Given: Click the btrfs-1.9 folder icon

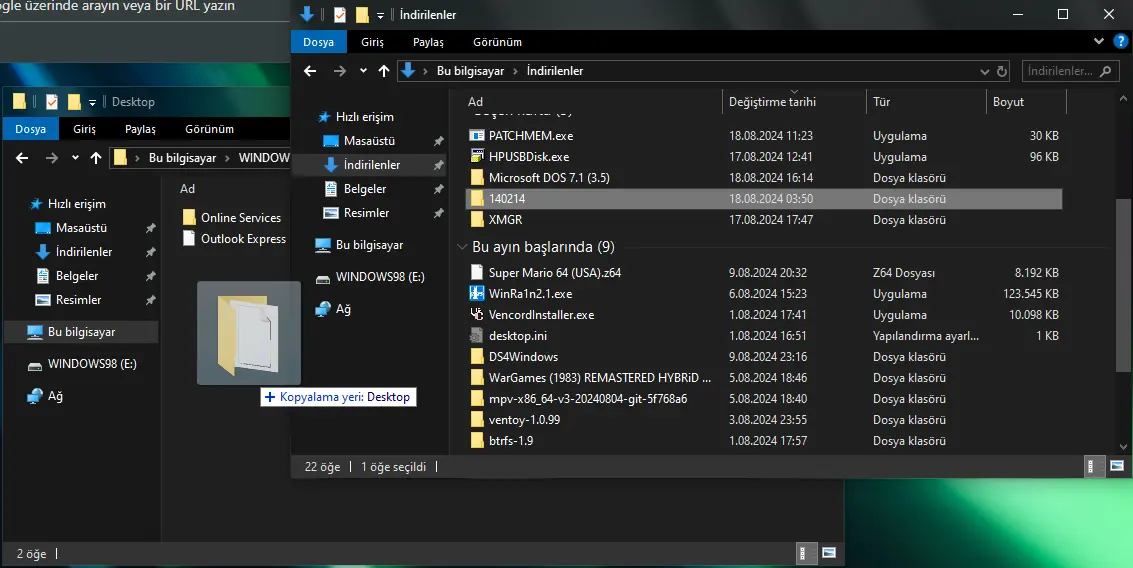Looking at the screenshot, I should coord(477,440).
